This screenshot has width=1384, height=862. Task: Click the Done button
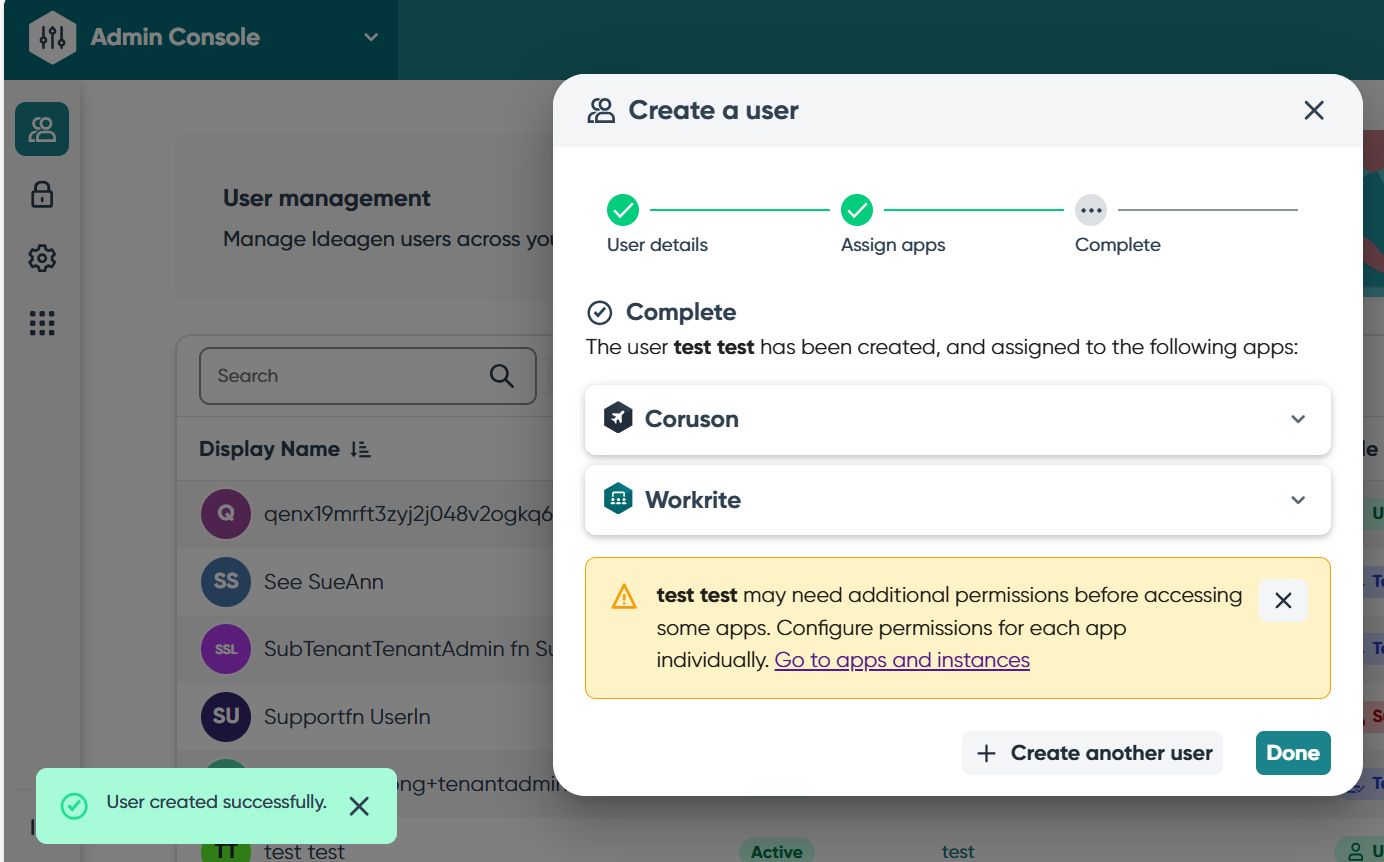(x=1292, y=753)
